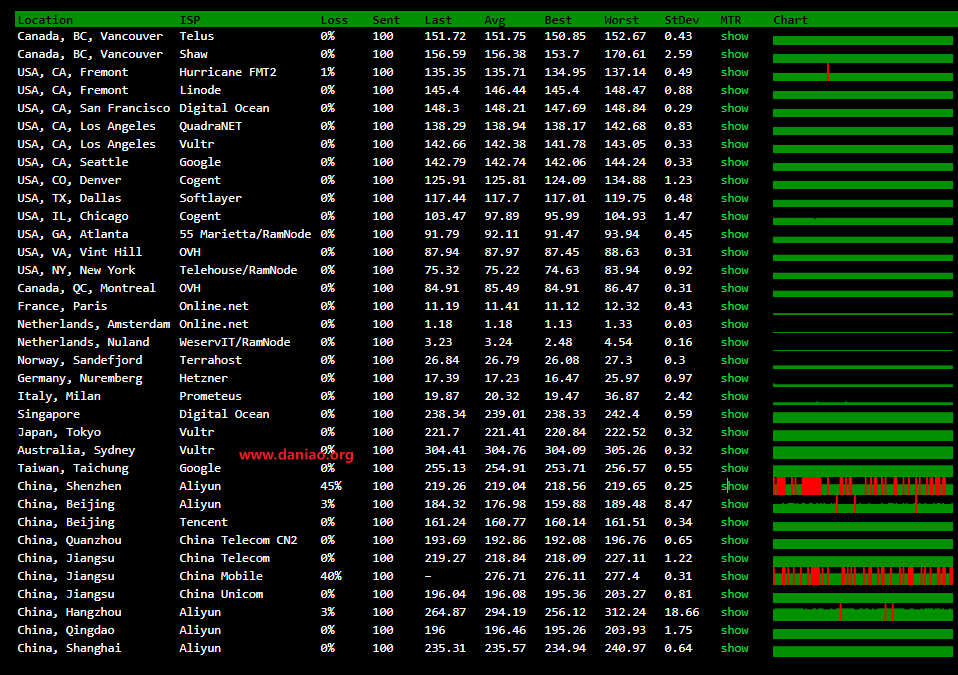Open show link for Qingdao Aliyun row
The width and height of the screenshot is (958, 675).
pyautogui.click(x=734, y=630)
